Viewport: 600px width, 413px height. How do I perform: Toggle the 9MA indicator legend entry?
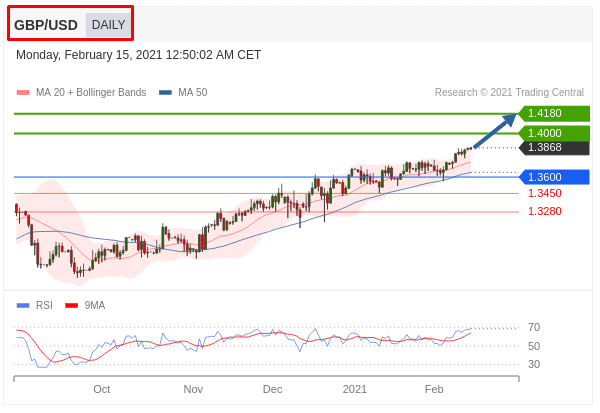pos(86,305)
